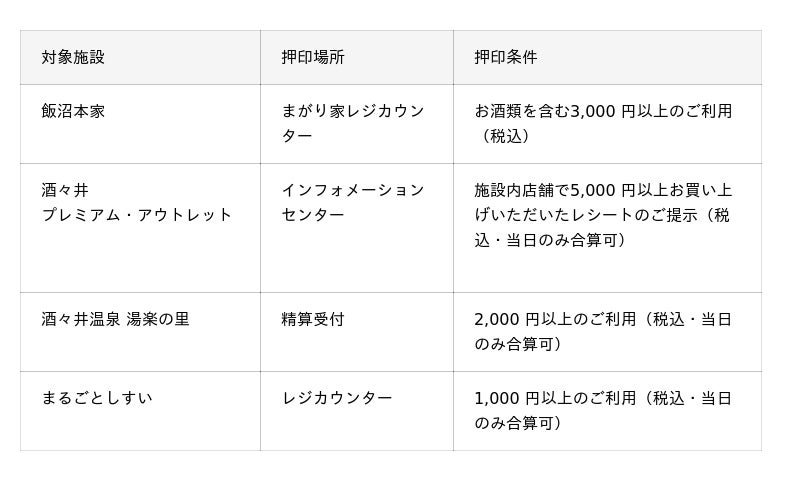Click the 3,000 円 amount text
This screenshot has height=481, width=800.
pos(602,111)
